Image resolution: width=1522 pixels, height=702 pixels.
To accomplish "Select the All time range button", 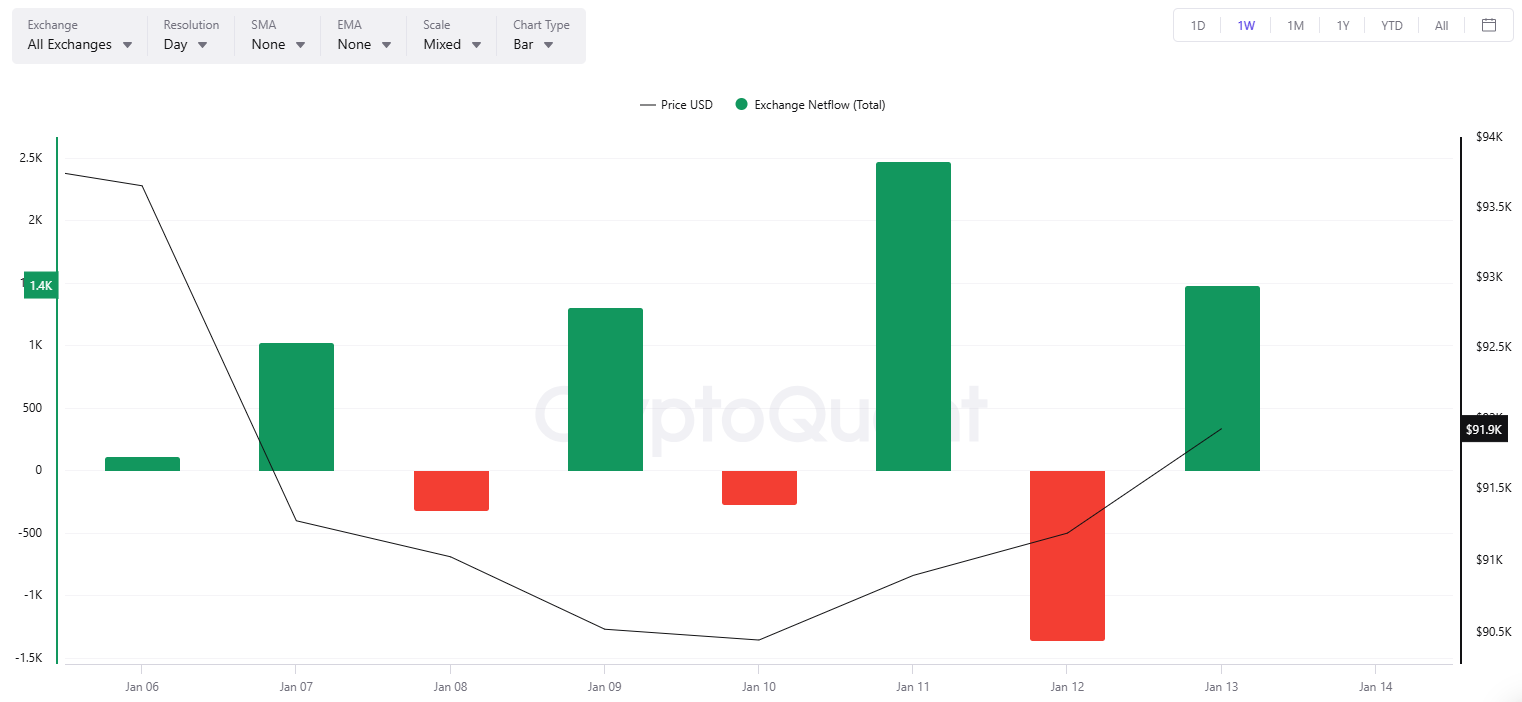I will pos(1440,25).
